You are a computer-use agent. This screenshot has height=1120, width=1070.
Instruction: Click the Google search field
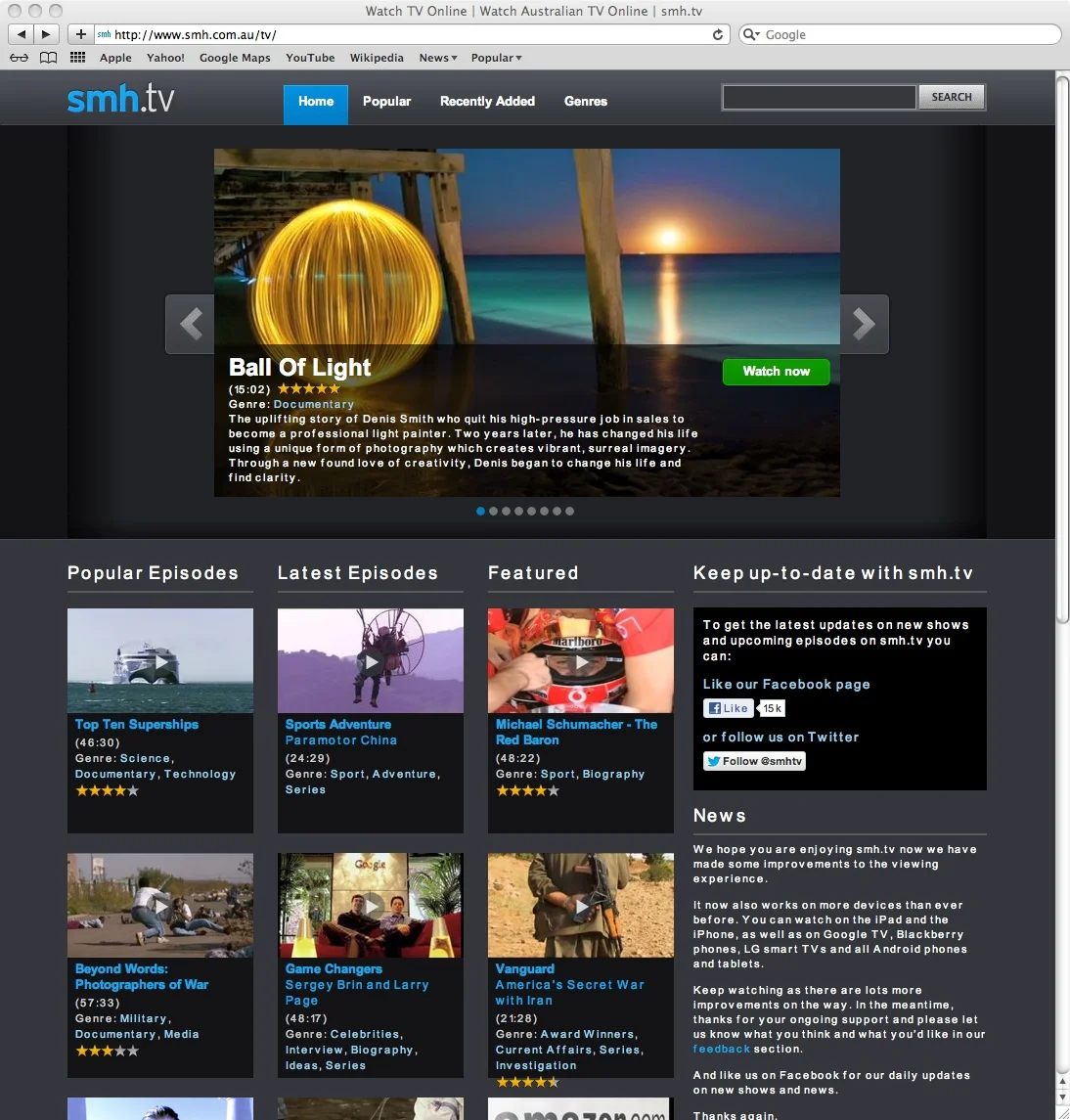click(900, 34)
